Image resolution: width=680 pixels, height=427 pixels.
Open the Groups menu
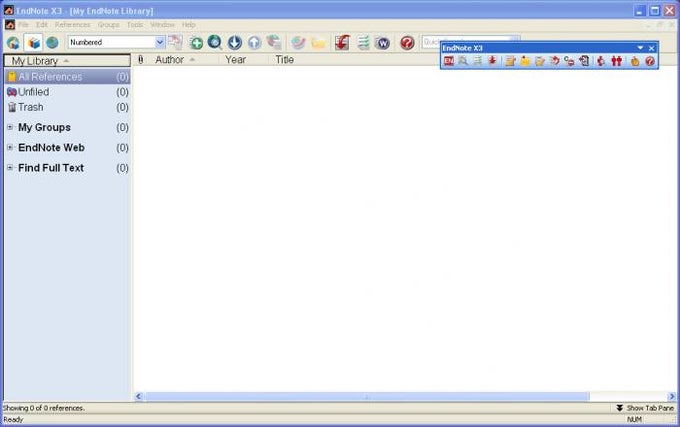tap(108, 25)
